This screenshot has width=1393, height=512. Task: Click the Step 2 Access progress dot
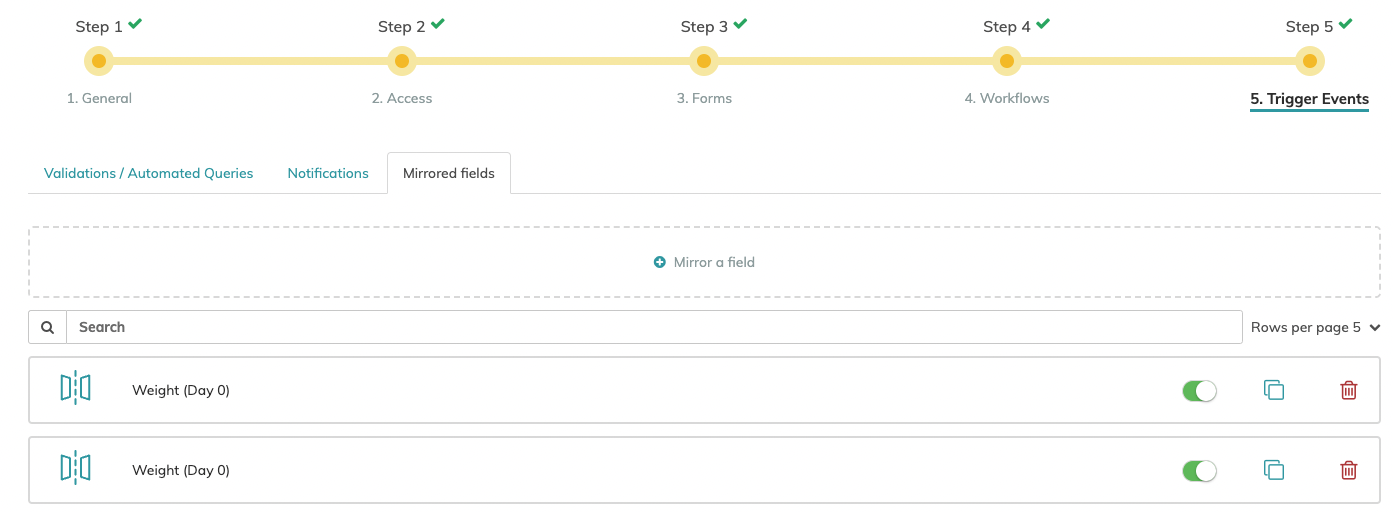401,61
